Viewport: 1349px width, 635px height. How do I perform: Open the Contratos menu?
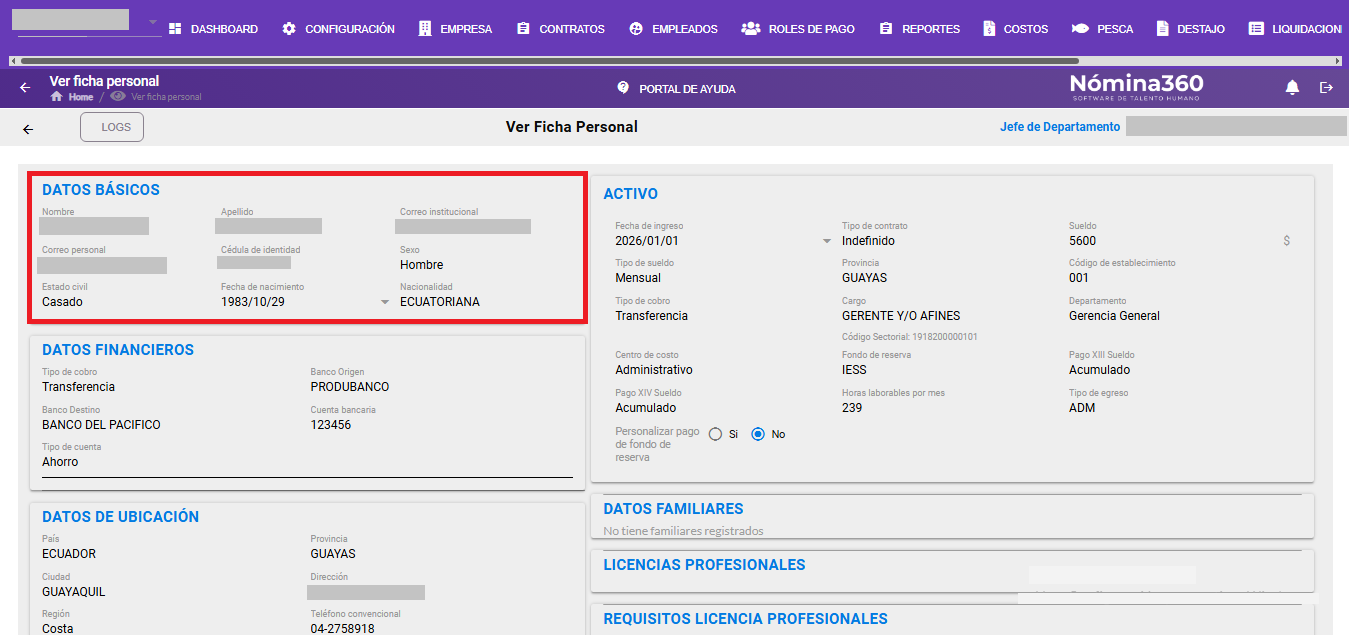[x=560, y=29]
